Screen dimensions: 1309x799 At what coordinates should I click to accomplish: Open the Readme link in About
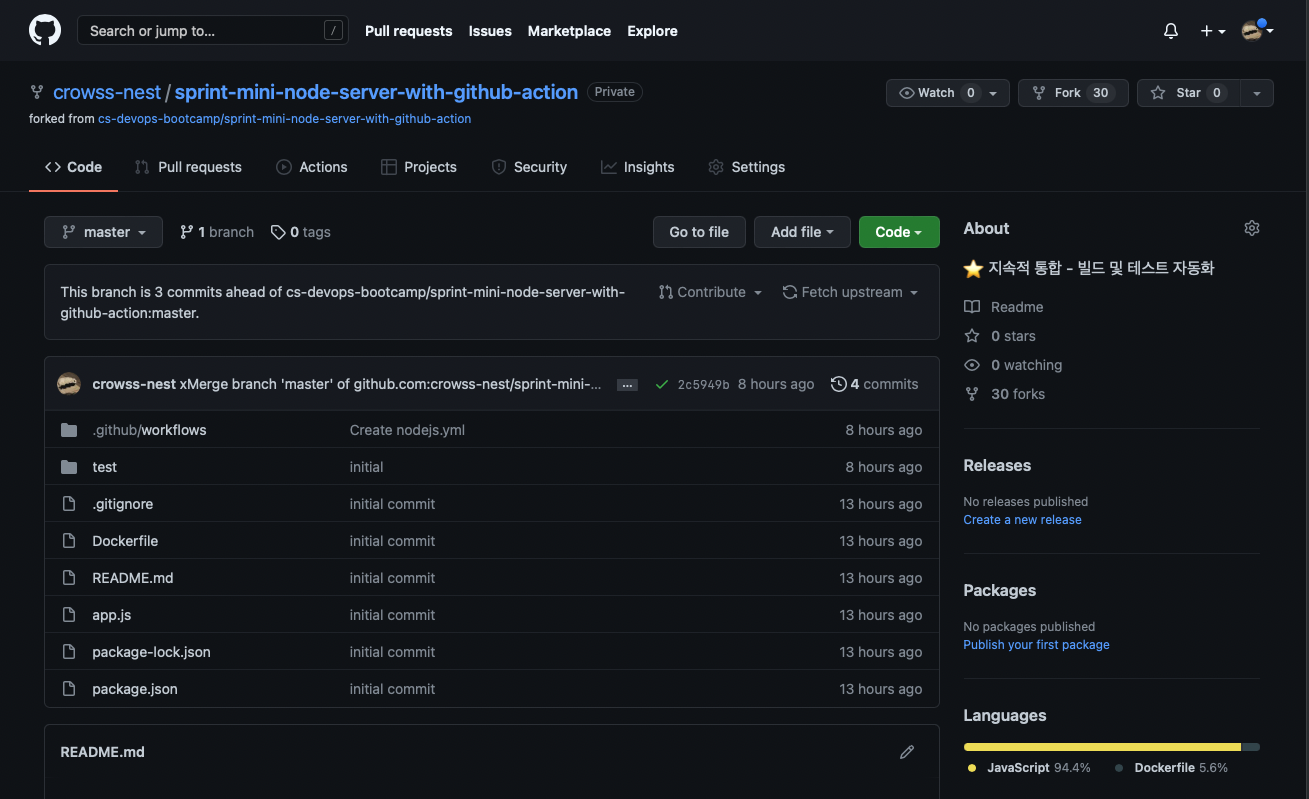[1004, 307]
